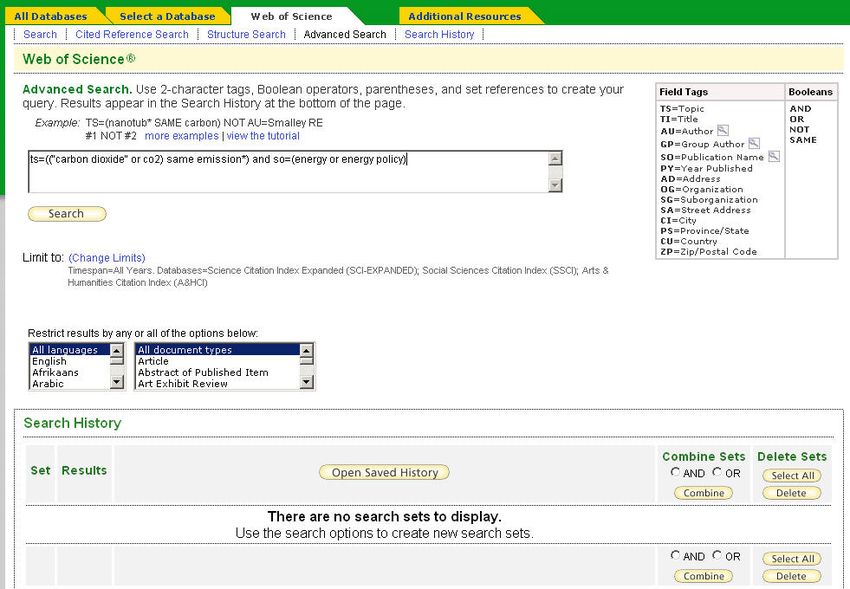The width and height of the screenshot is (850, 589).
Task: Select 'Abstract of Published Item' type
Action: [x=217, y=373]
